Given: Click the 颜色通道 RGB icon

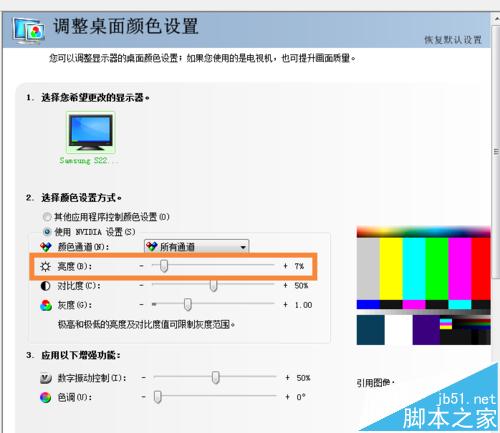Looking at the screenshot, I should 46,247.
